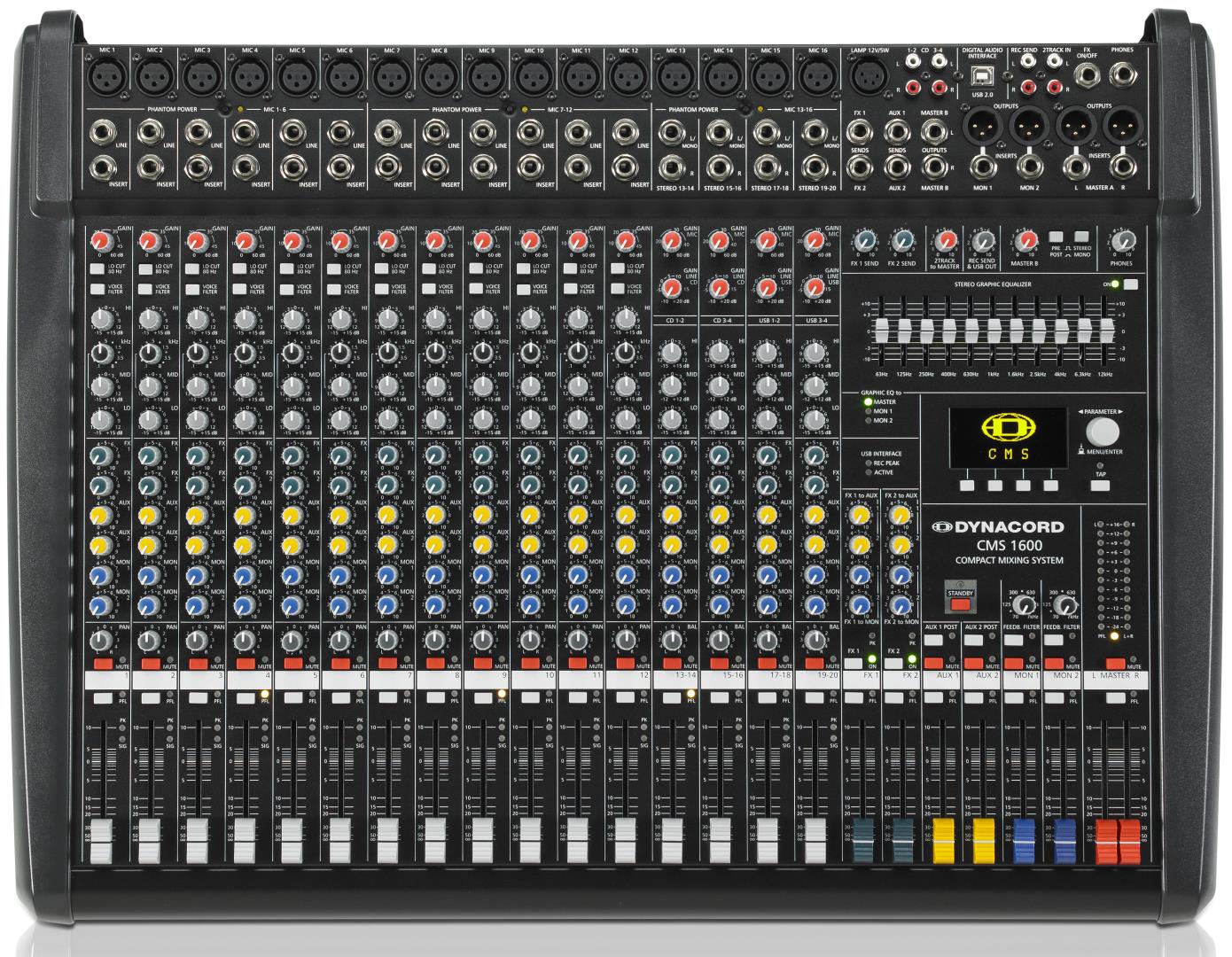This screenshot has height=957, width=1232.
Task: Toggle the FX 2 ON button
Action: click(893, 663)
